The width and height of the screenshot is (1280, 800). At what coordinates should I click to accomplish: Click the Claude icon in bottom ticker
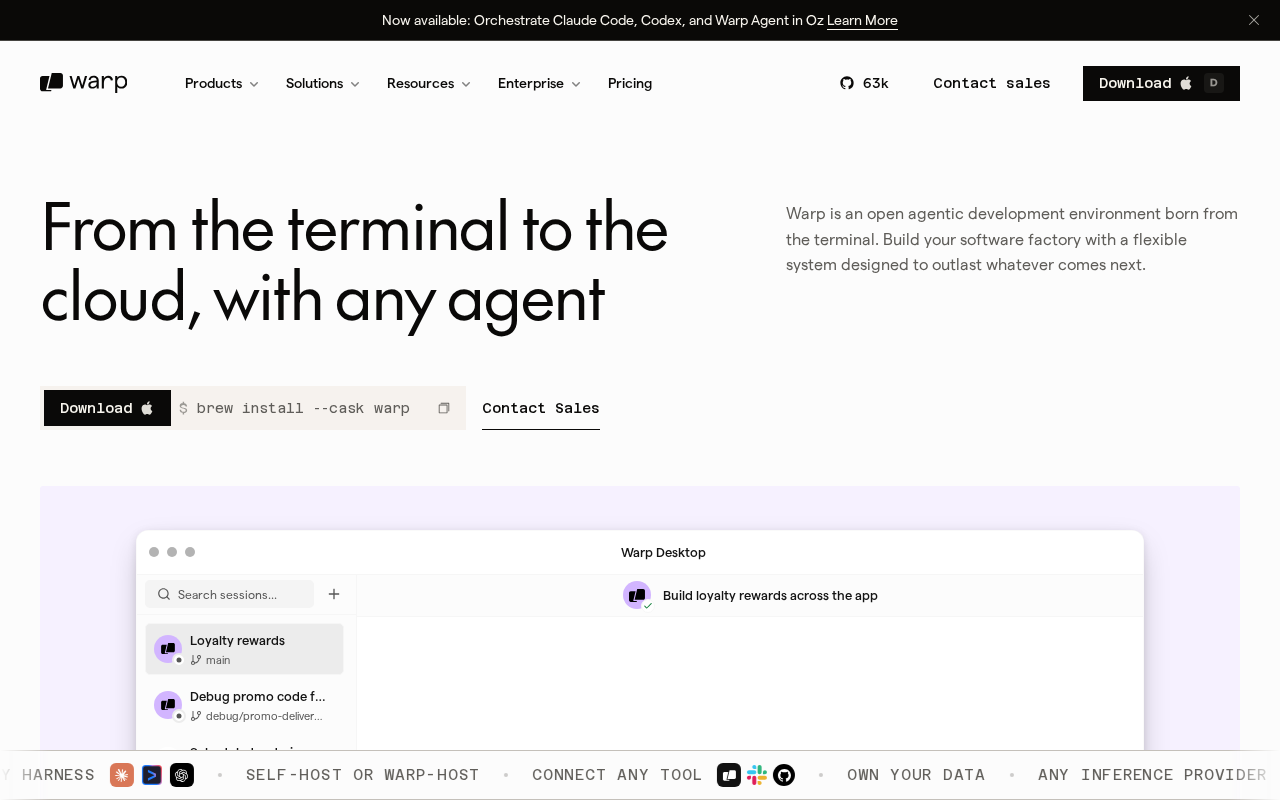coord(122,775)
